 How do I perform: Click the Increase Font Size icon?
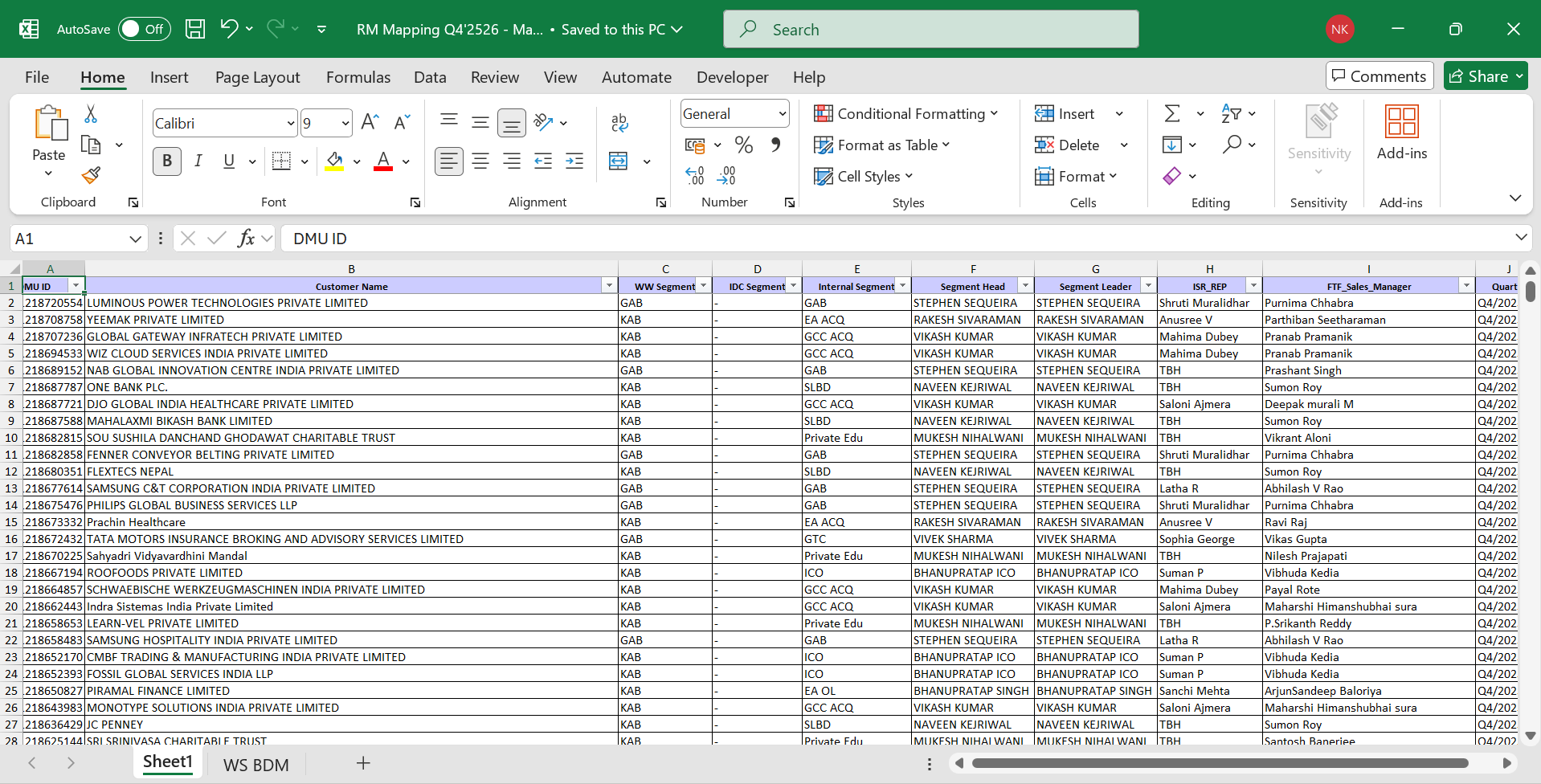370,122
